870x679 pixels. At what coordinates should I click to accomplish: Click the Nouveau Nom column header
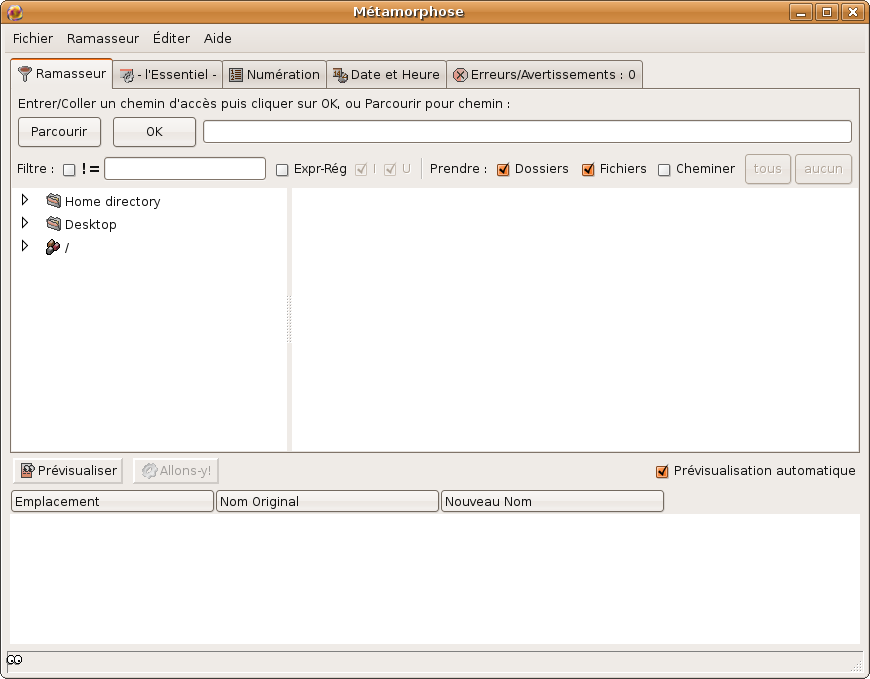[x=552, y=501]
